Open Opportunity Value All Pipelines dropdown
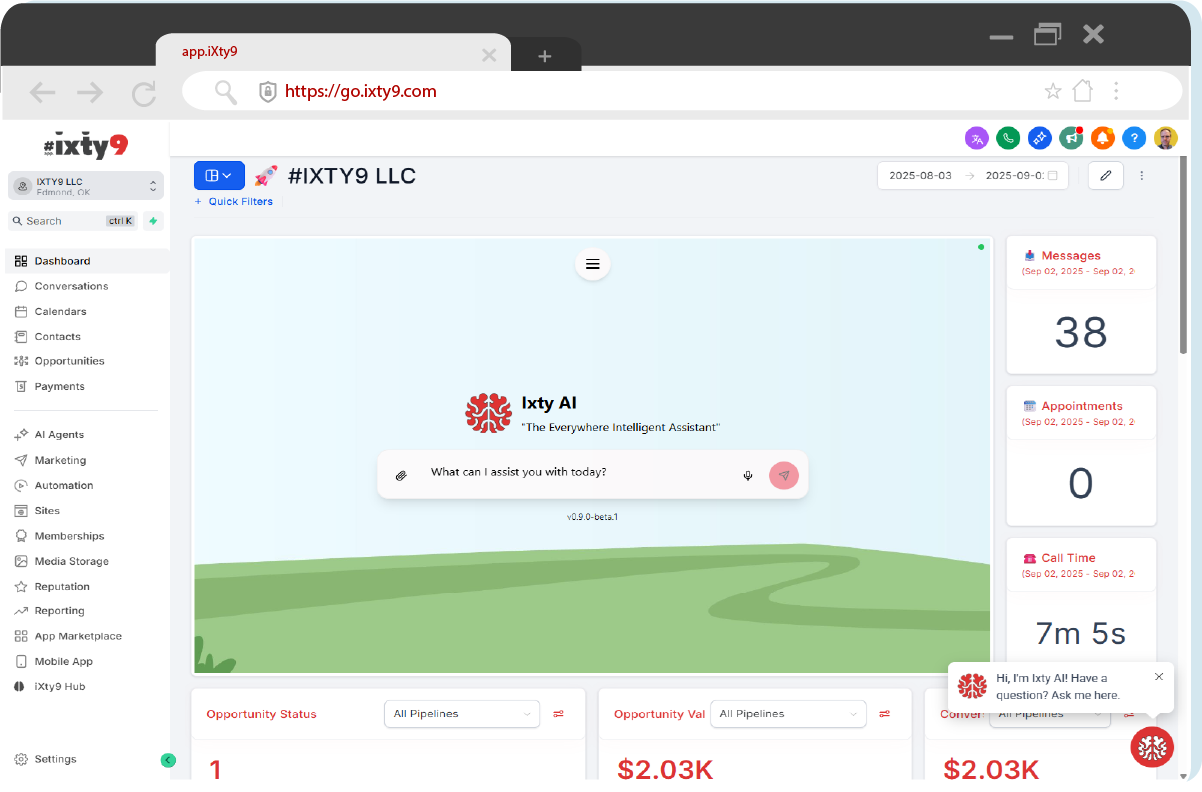The height and width of the screenshot is (792, 1202). pyautogui.click(x=788, y=714)
